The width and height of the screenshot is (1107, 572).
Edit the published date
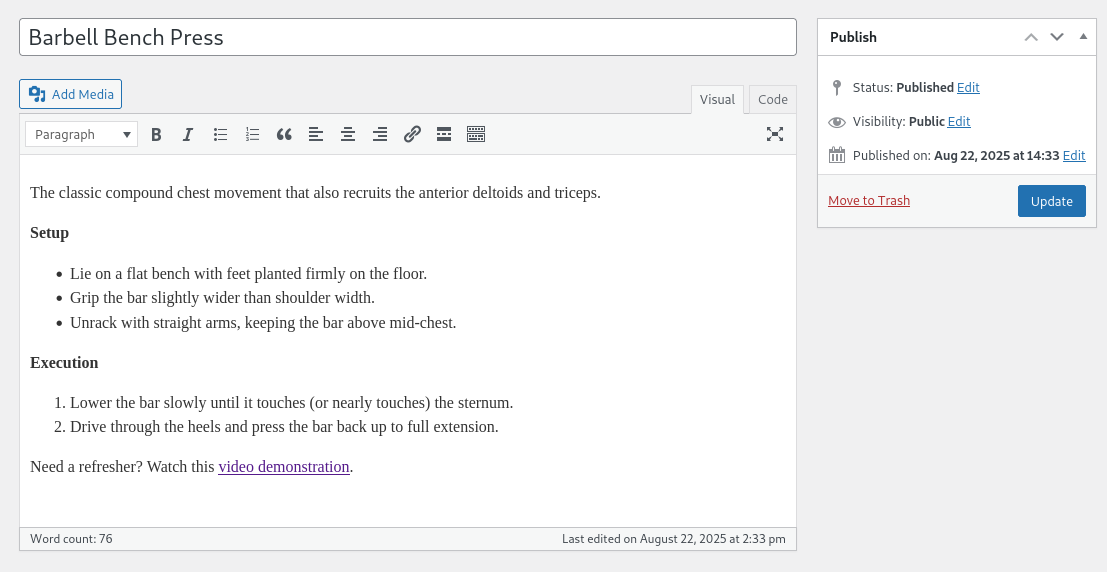1074,155
